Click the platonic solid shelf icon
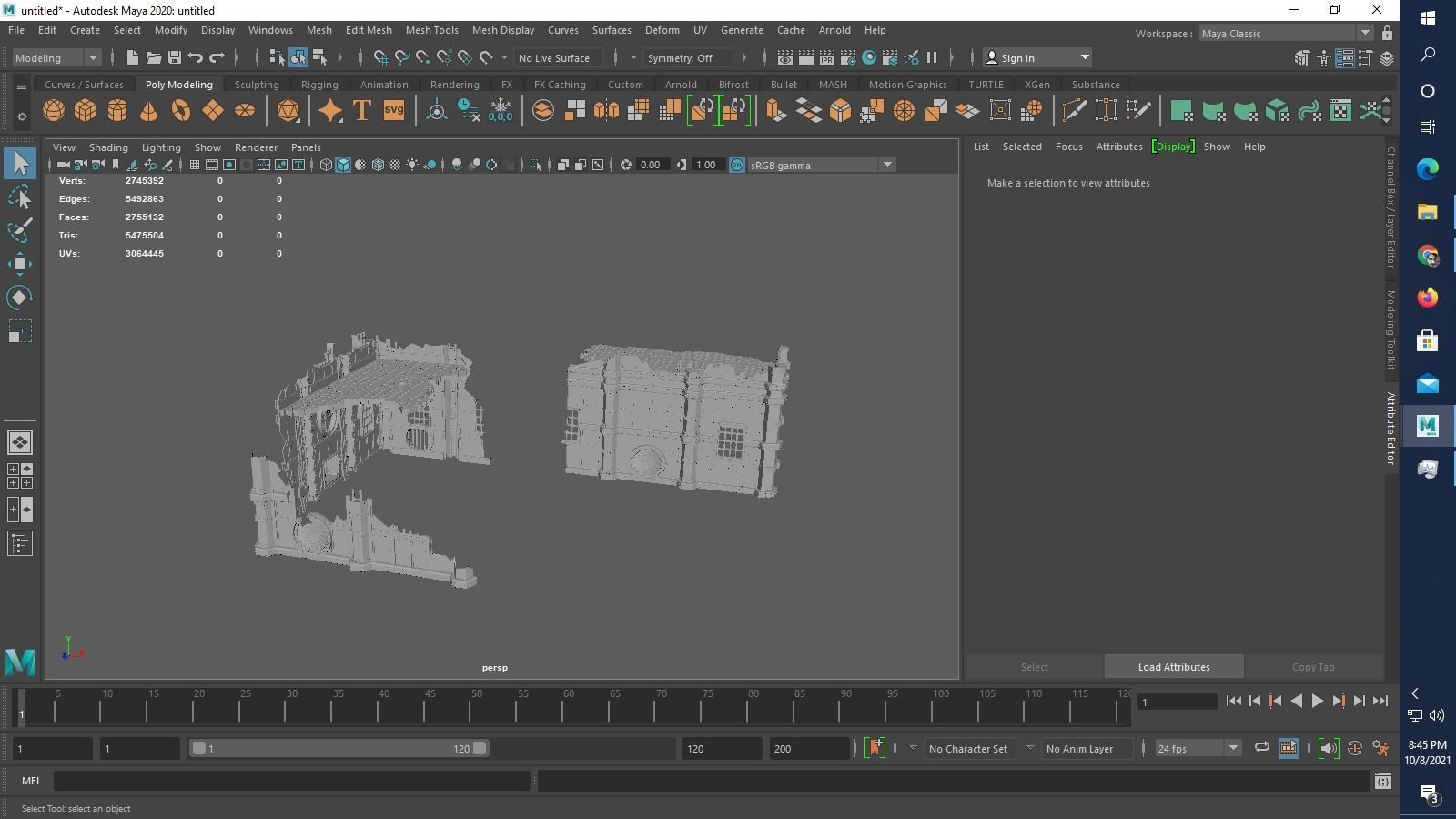The image size is (1456, 819). tap(288, 111)
